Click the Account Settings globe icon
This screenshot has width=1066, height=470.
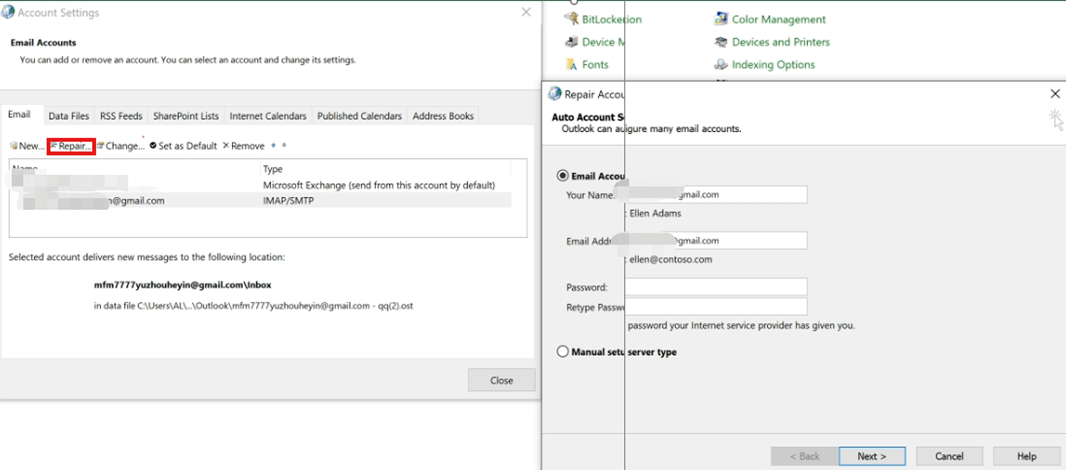click(x=8, y=12)
